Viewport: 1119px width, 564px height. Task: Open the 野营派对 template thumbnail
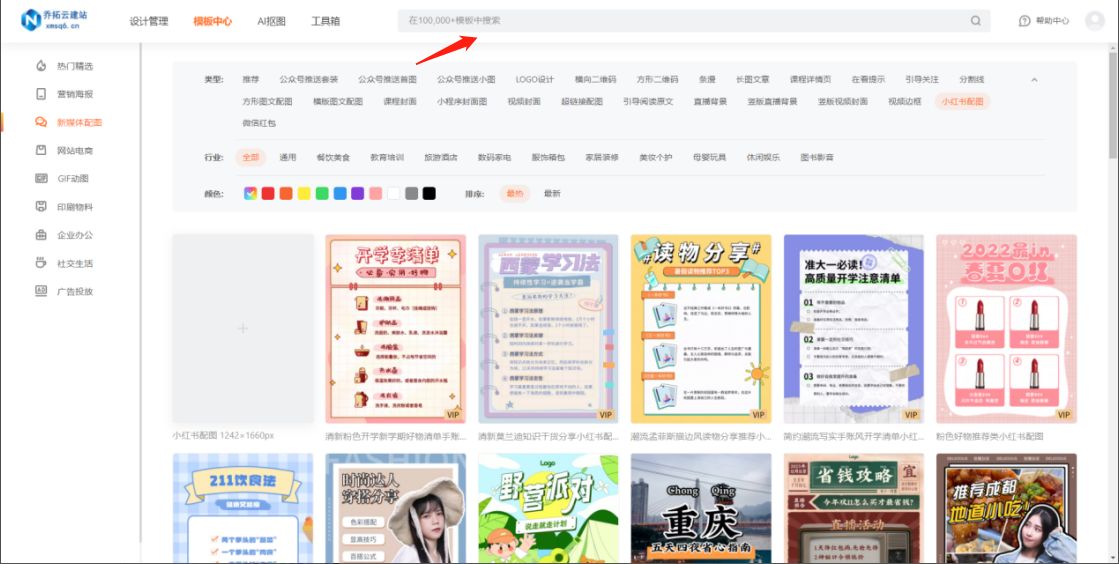point(548,508)
